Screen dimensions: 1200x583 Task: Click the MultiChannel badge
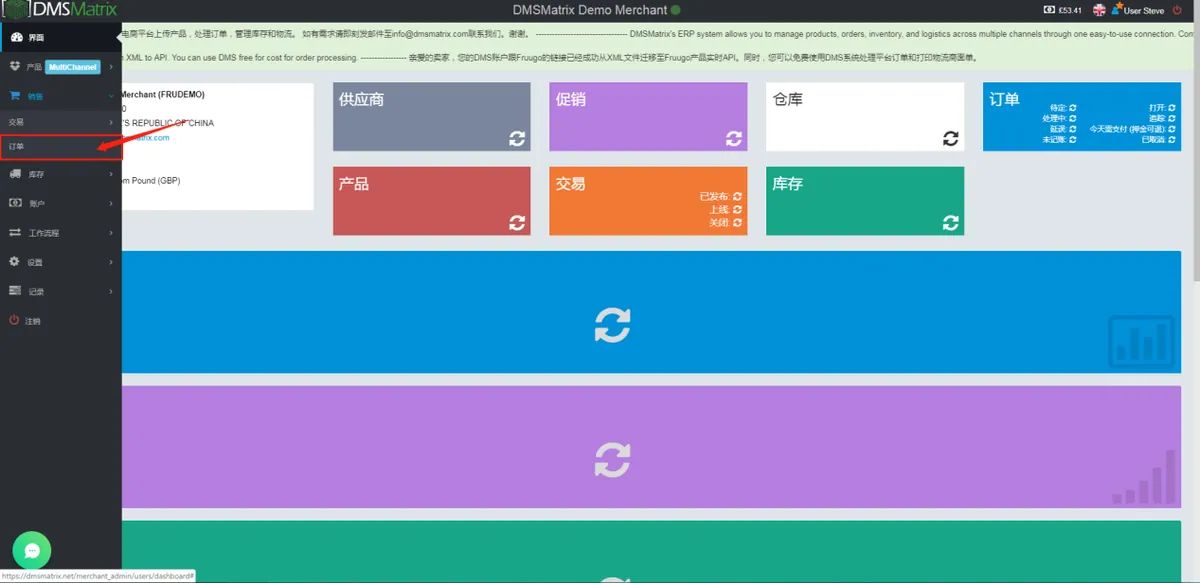[73, 67]
